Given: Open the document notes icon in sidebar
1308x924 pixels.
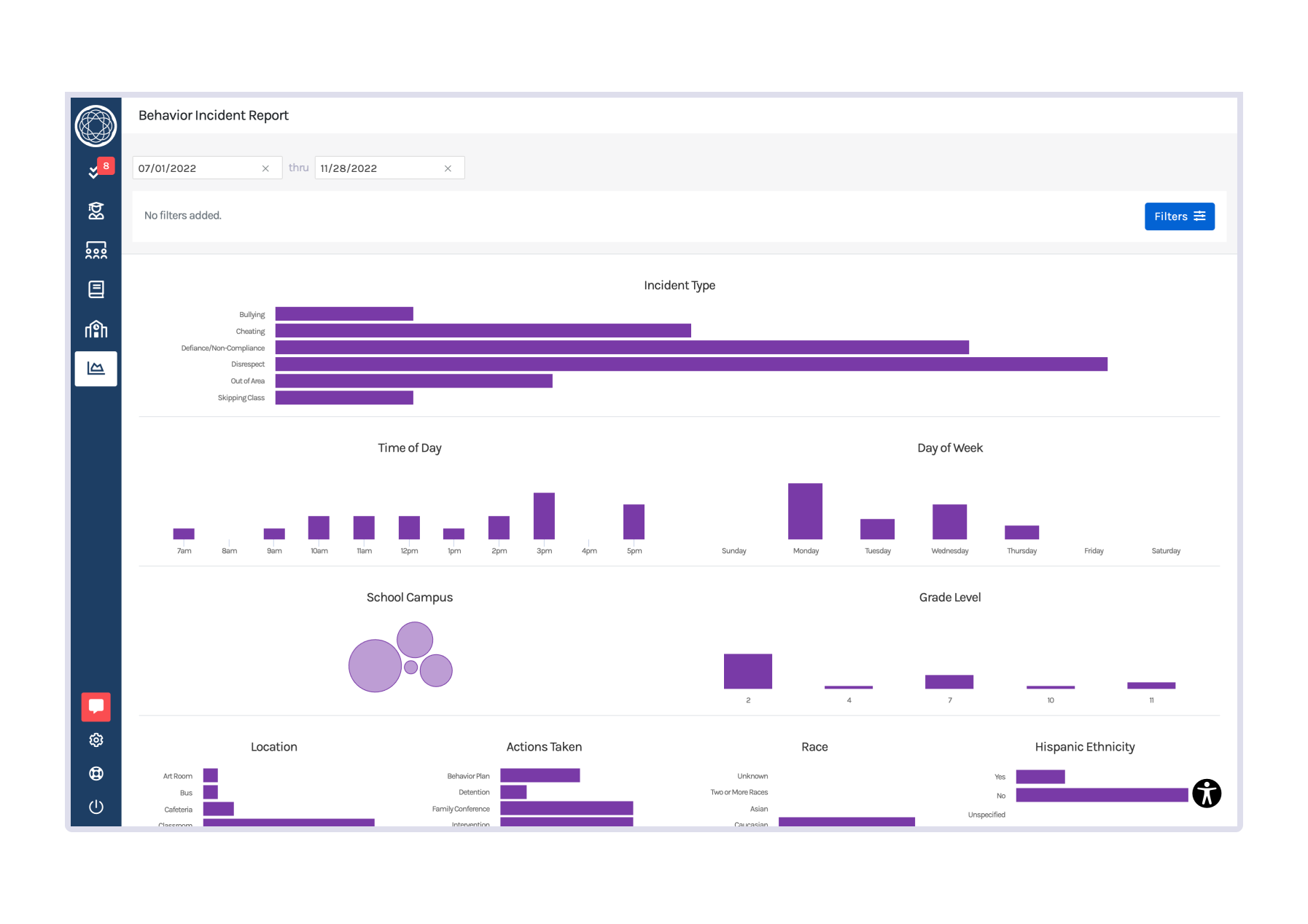Looking at the screenshot, I should coord(96,290).
